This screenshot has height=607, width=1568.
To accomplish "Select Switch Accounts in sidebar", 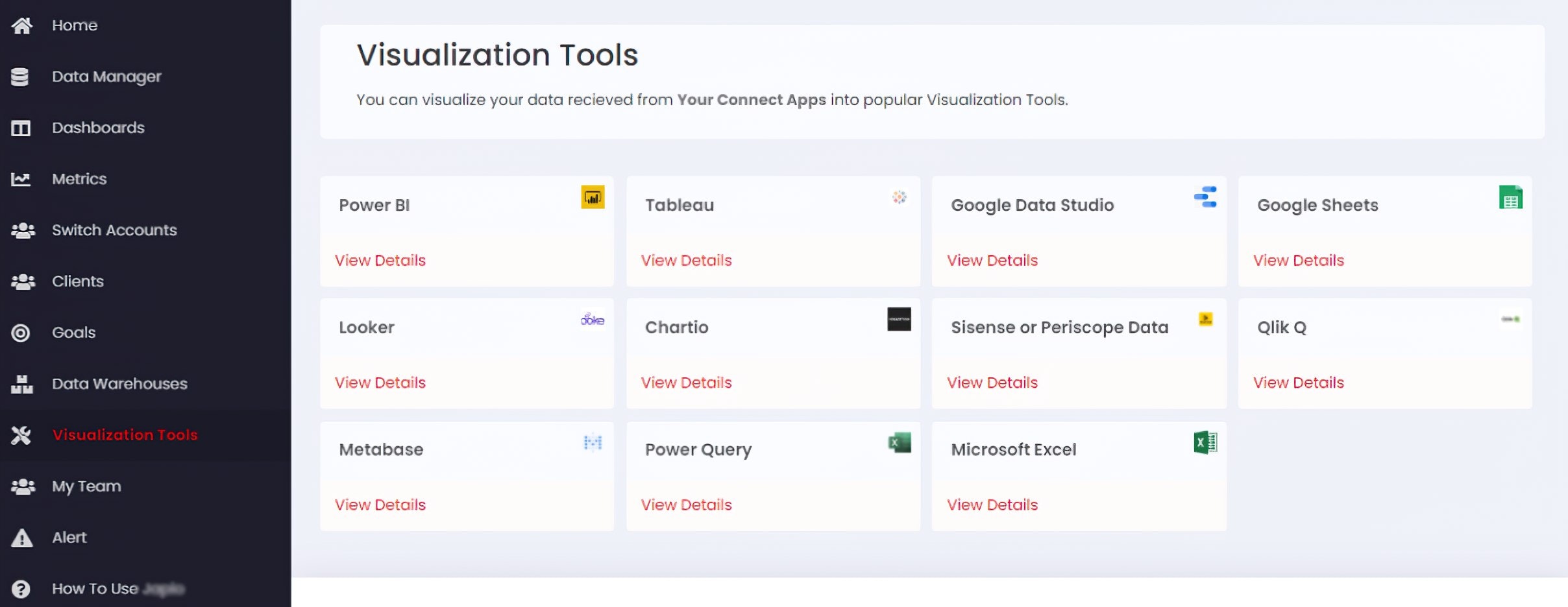I will (x=114, y=230).
